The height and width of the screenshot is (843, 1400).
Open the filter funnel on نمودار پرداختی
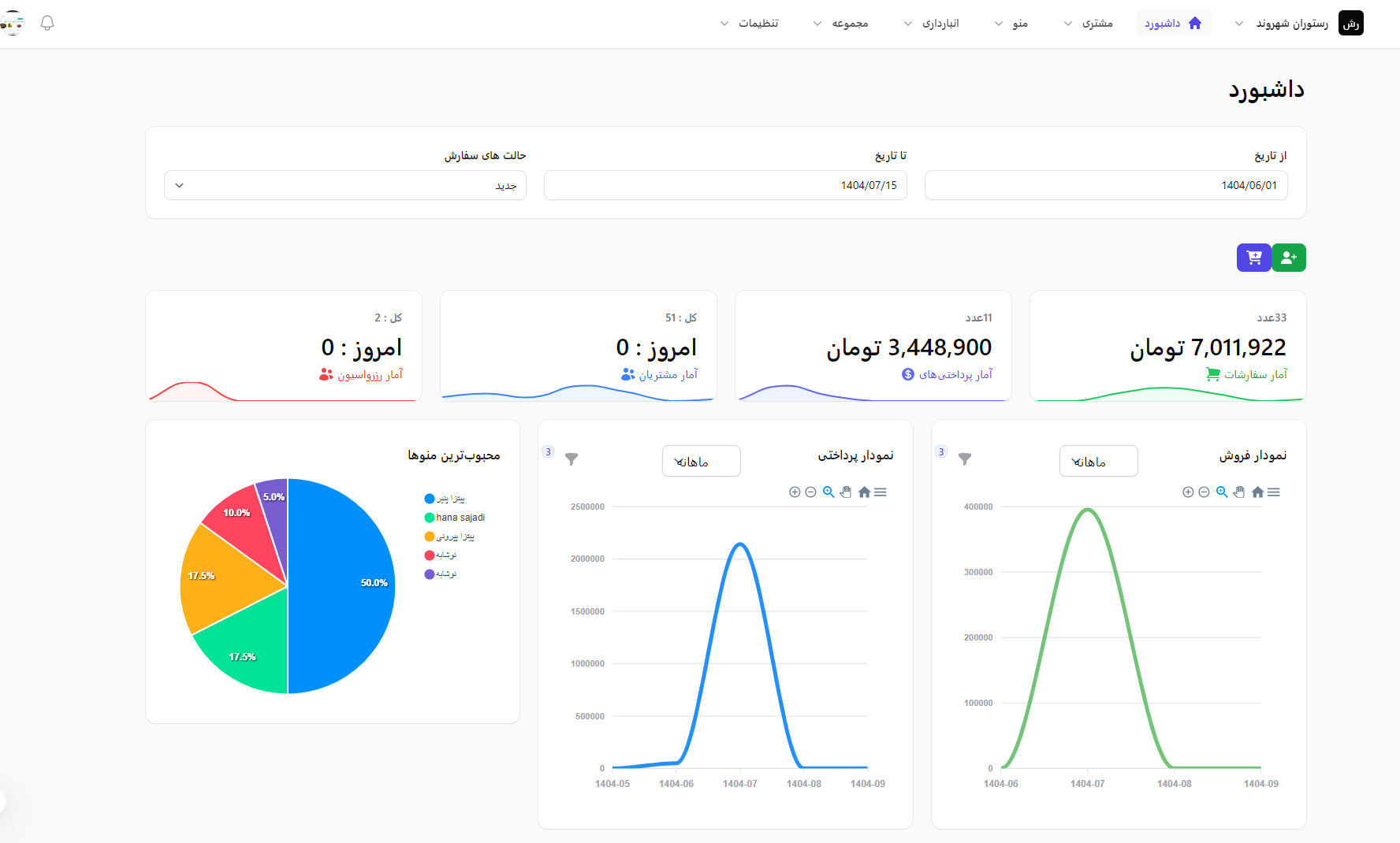[572, 459]
